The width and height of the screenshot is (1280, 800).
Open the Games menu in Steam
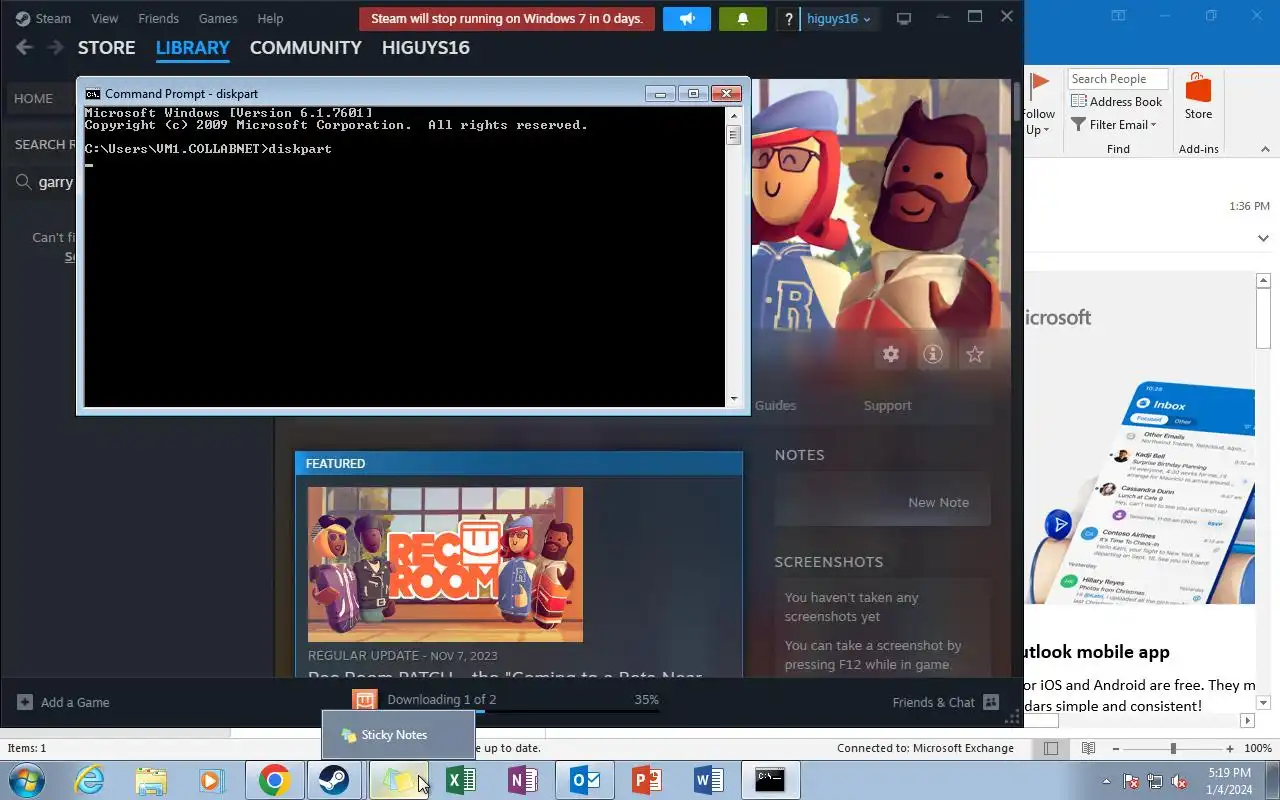[218, 18]
